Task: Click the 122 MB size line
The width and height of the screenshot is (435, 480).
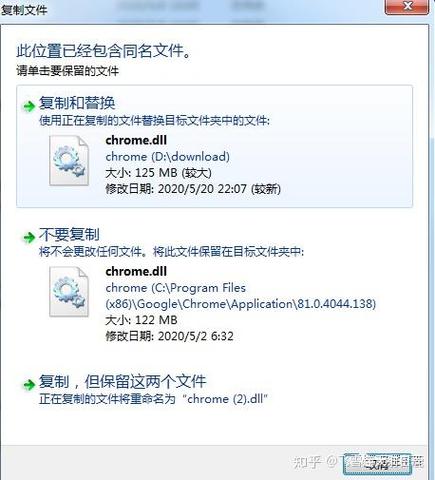Action: coord(141,320)
